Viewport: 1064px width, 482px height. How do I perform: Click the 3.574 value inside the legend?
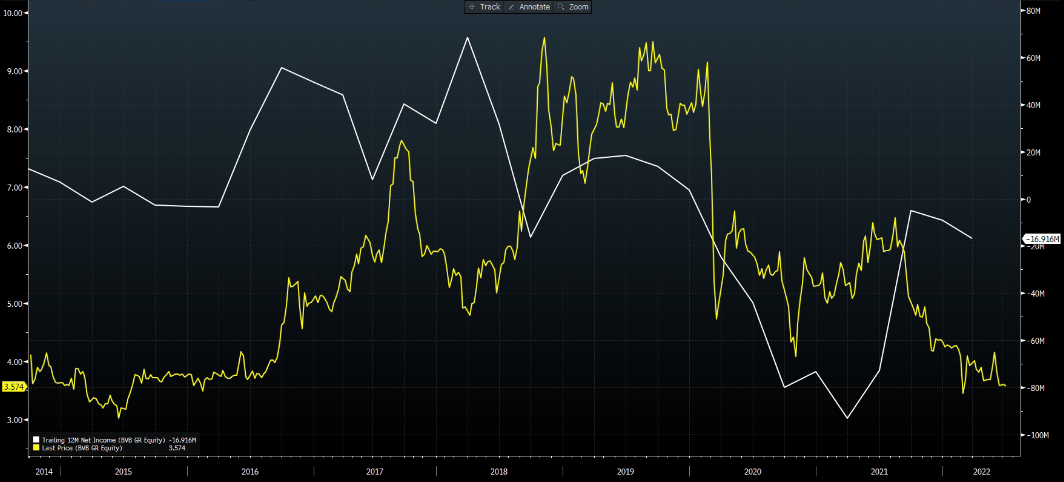[176, 448]
